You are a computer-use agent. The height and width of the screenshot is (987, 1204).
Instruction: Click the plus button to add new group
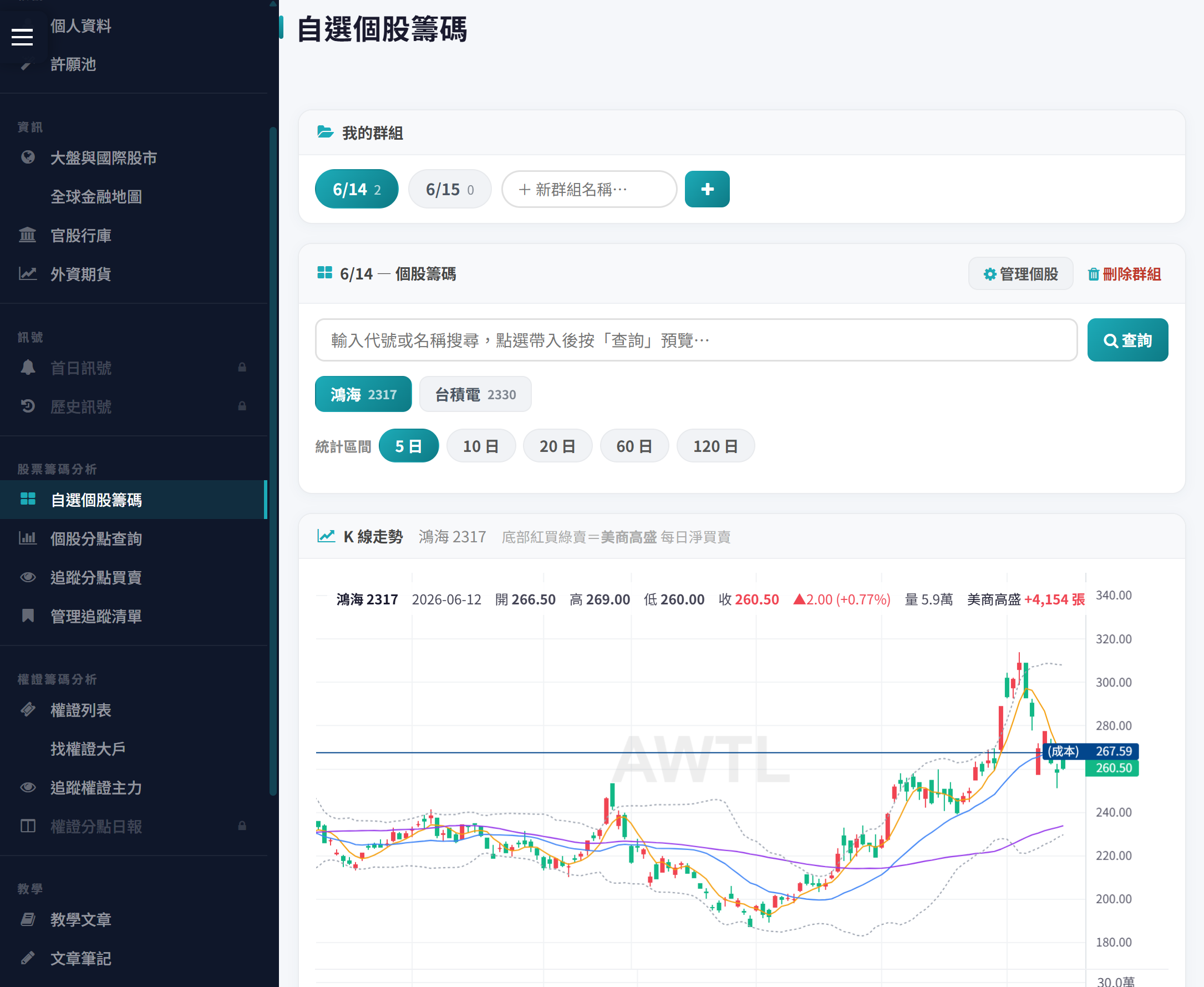[707, 189]
